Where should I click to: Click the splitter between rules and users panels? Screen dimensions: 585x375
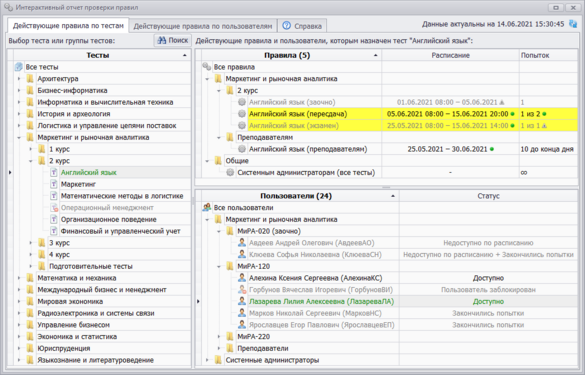tap(386, 187)
